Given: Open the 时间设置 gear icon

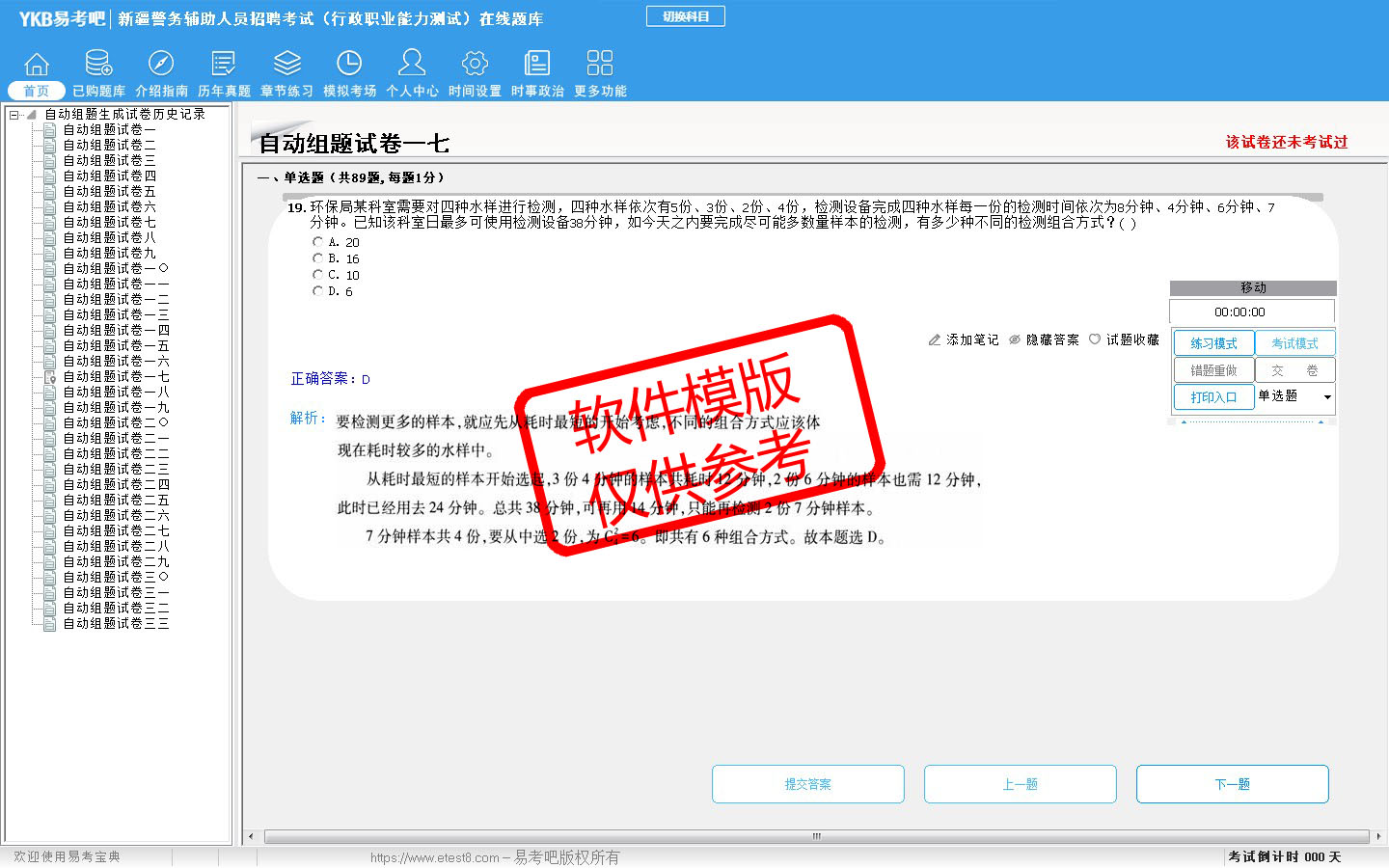Looking at the screenshot, I should 475,65.
